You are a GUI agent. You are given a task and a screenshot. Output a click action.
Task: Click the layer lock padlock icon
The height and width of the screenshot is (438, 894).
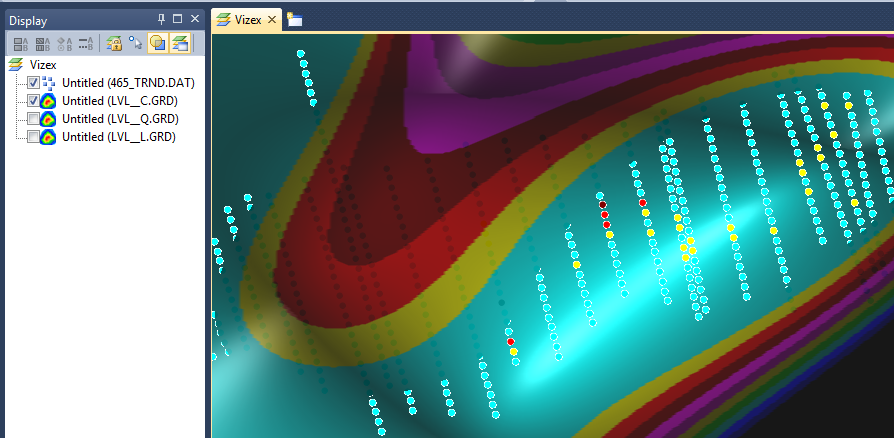[114, 43]
